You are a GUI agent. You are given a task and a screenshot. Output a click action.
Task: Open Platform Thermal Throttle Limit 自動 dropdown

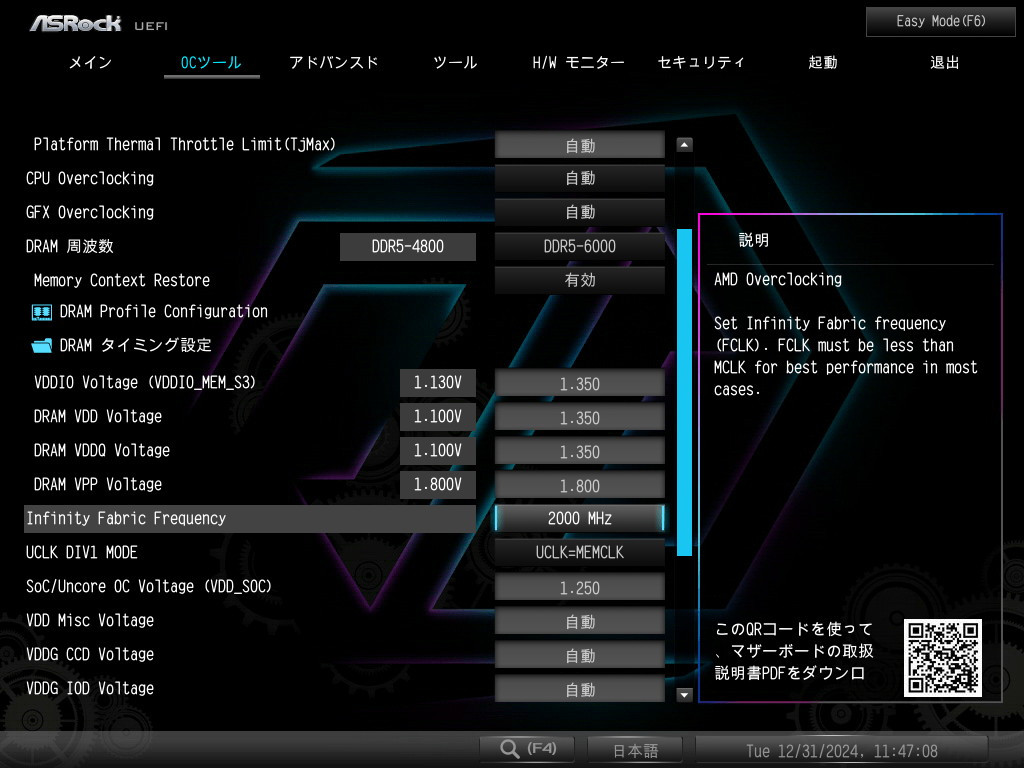(x=580, y=145)
